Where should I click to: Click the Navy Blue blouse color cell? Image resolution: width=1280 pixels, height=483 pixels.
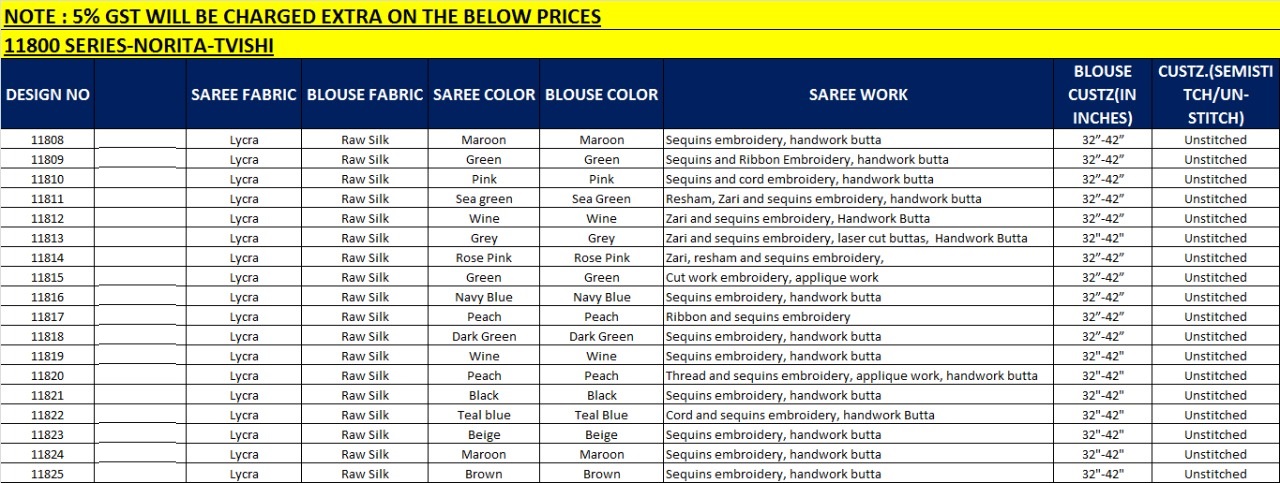[602, 297]
